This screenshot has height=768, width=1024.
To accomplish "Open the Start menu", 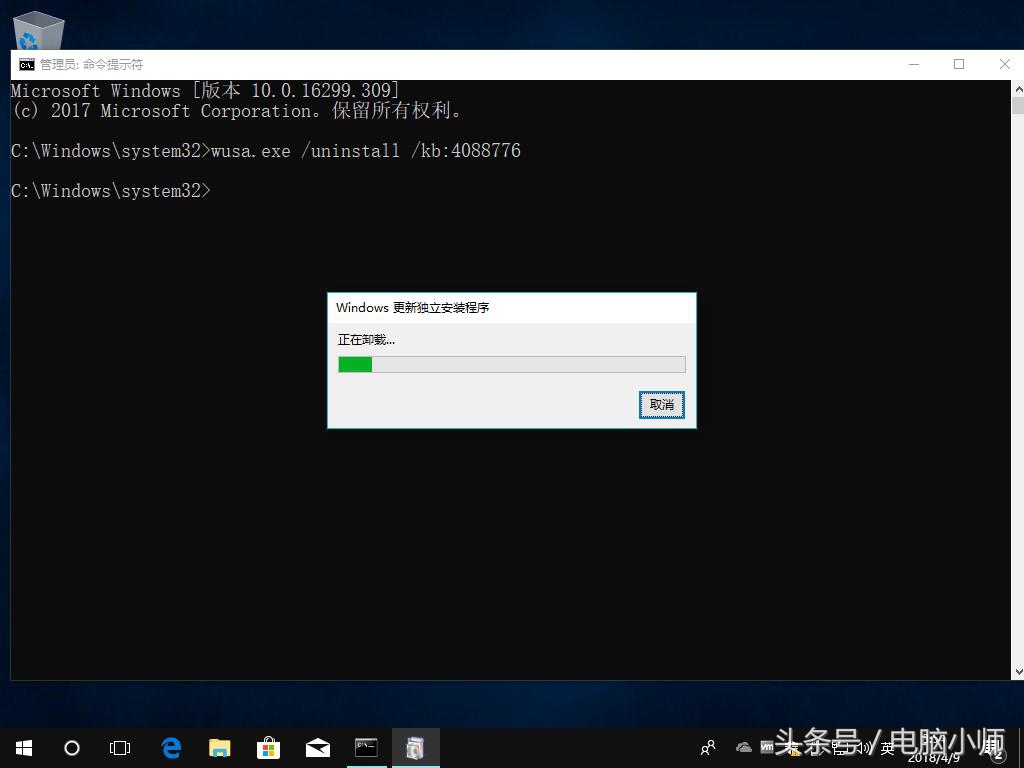I will [x=22, y=747].
